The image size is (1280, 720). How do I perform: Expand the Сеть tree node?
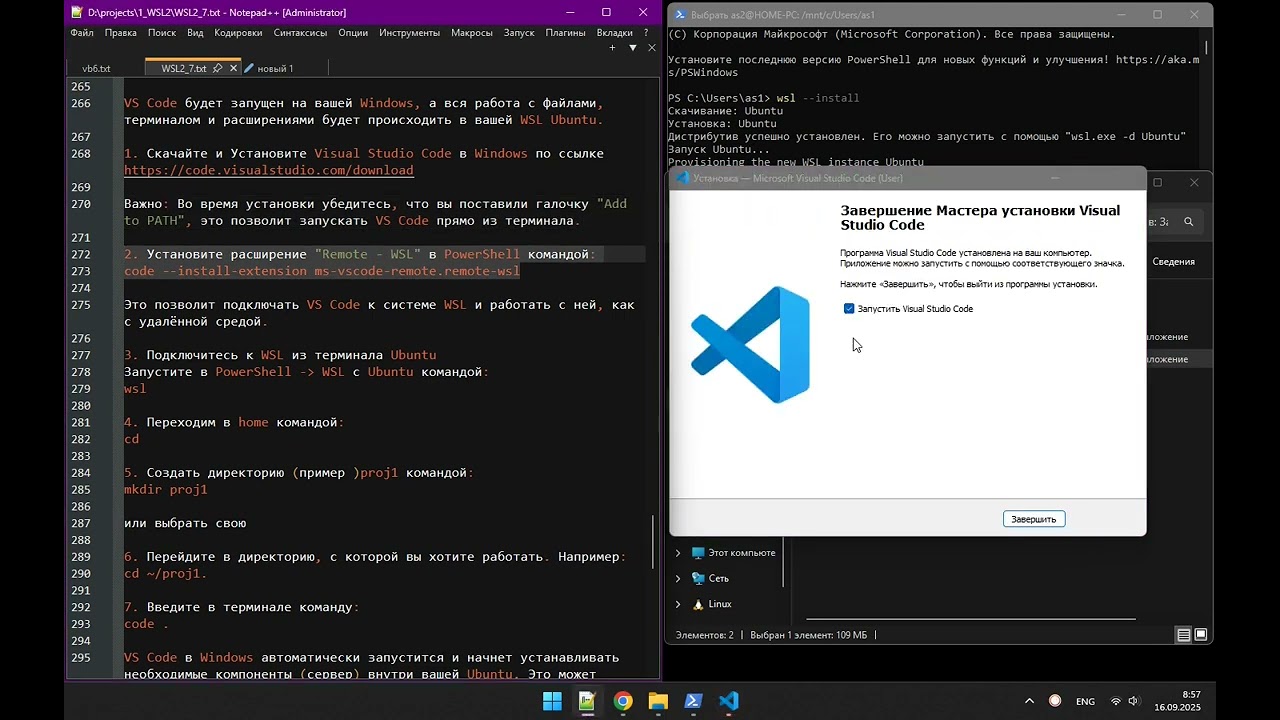(678, 579)
